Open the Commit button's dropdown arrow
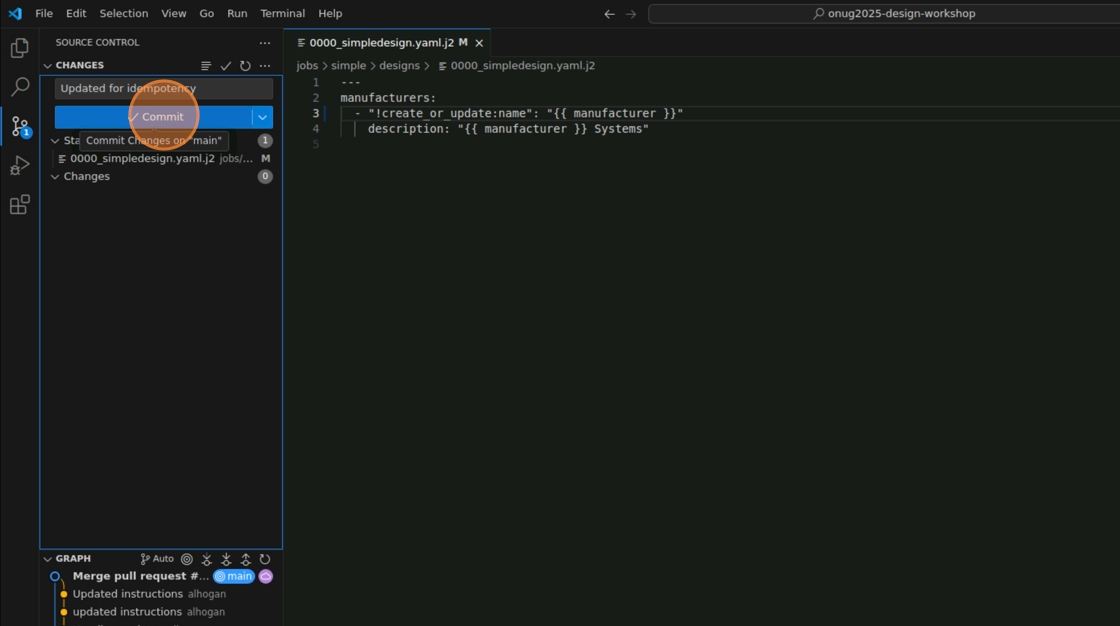 point(262,117)
